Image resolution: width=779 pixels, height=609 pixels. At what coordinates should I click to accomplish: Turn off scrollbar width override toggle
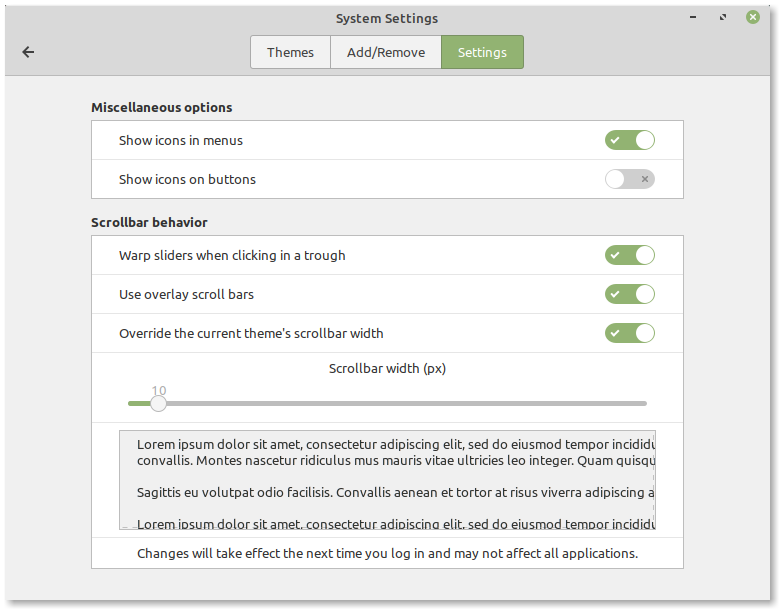(x=629, y=333)
